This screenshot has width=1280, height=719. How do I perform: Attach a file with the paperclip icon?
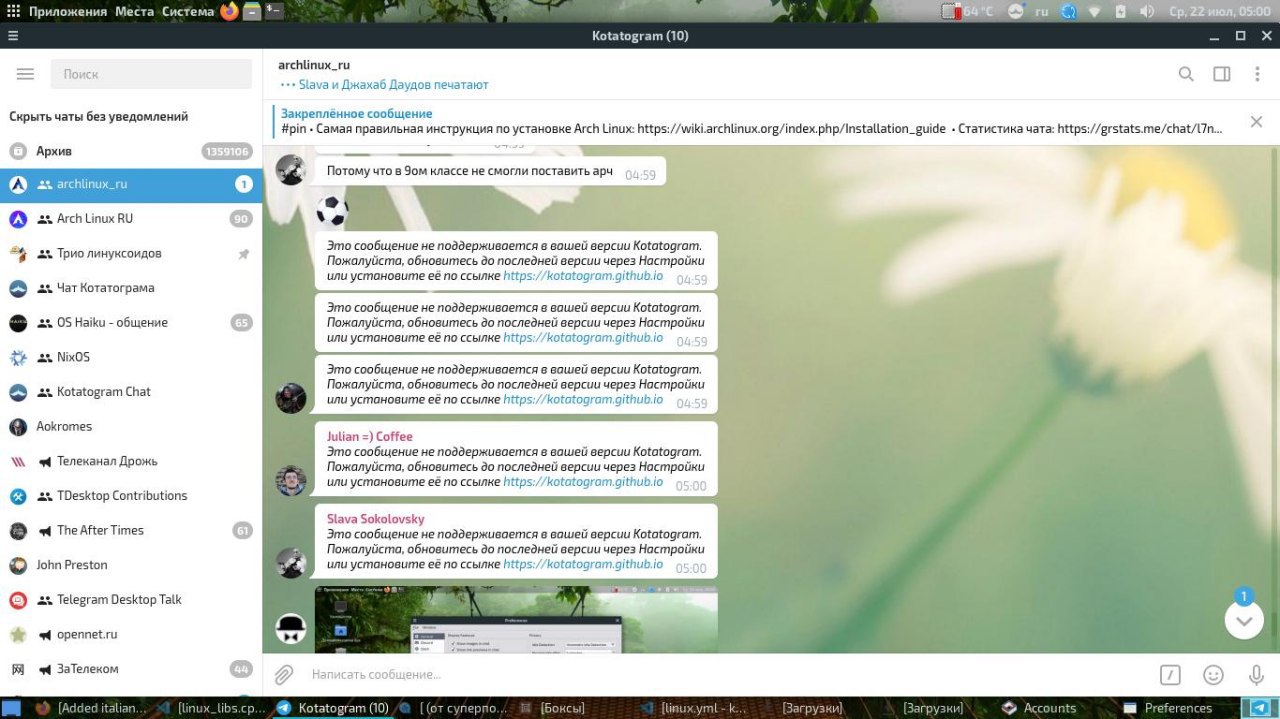pyautogui.click(x=284, y=675)
